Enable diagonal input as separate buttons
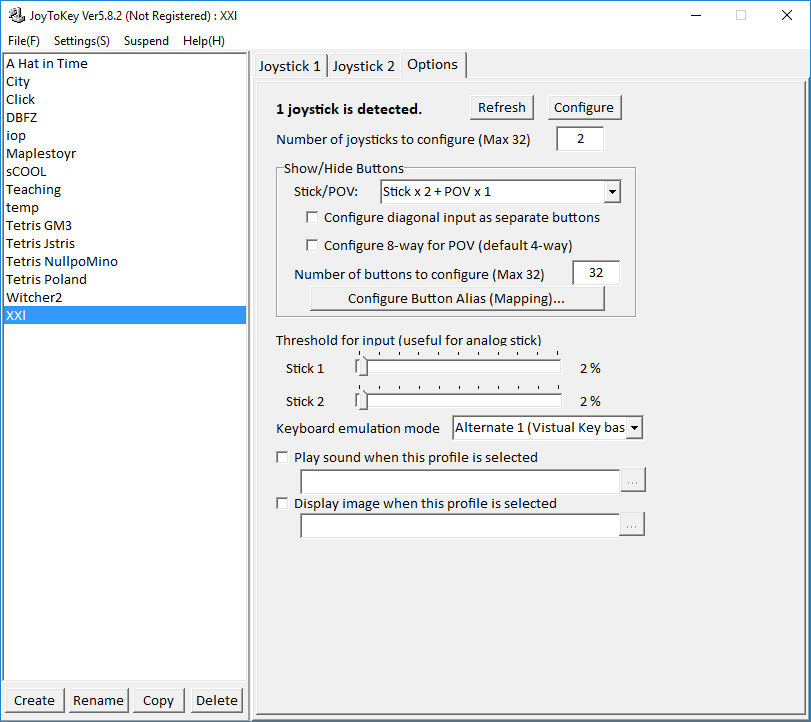811x722 pixels. 312,217
